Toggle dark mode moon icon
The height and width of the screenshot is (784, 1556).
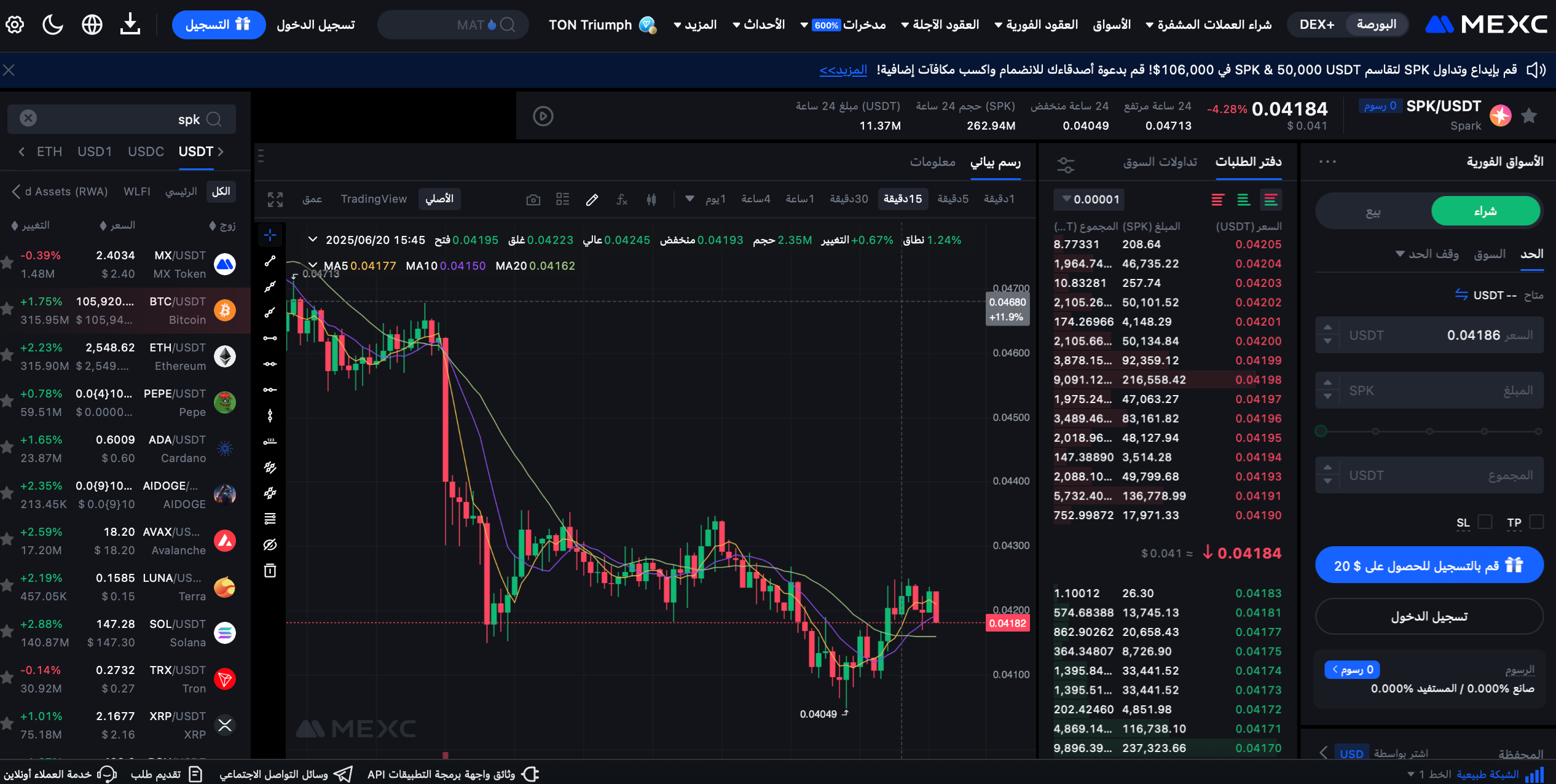pyautogui.click(x=53, y=25)
